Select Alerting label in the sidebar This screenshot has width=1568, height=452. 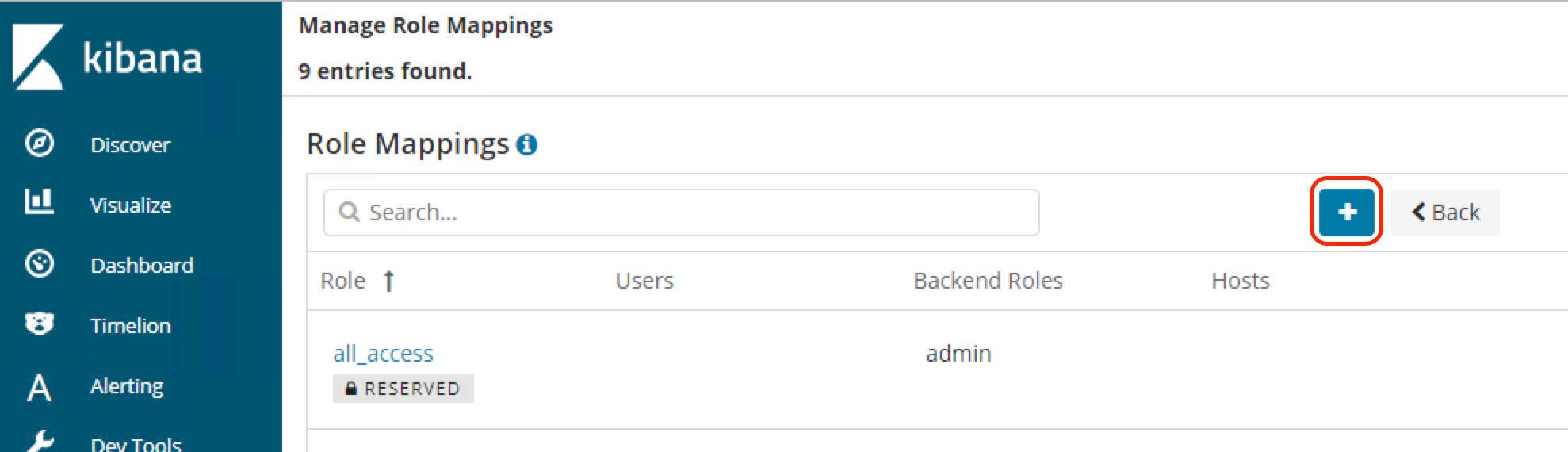[x=127, y=386]
